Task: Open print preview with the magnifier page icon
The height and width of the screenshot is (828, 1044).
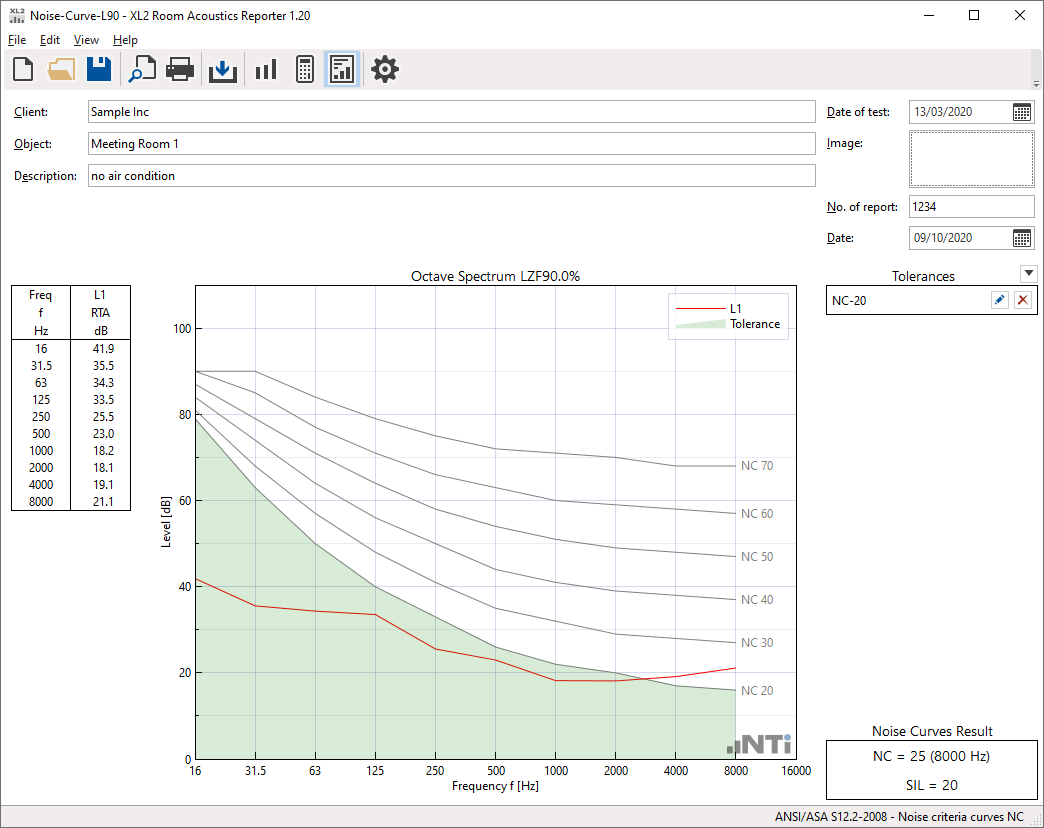Action: [142, 69]
